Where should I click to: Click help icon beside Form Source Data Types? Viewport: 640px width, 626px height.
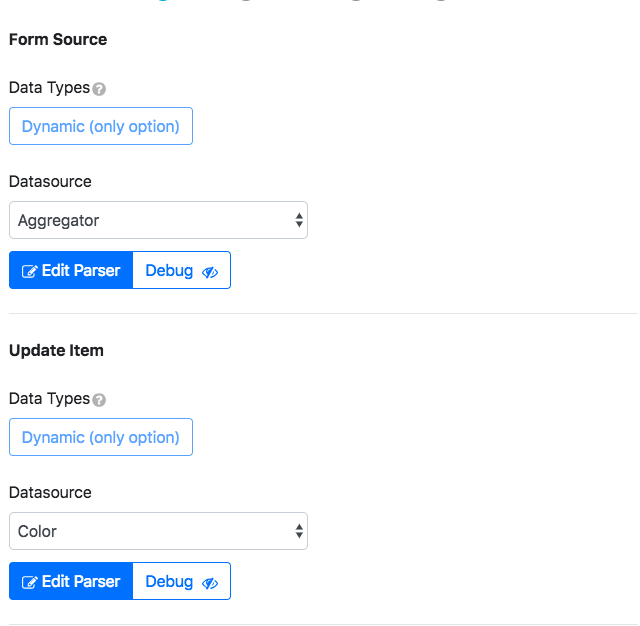[x=99, y=89]
